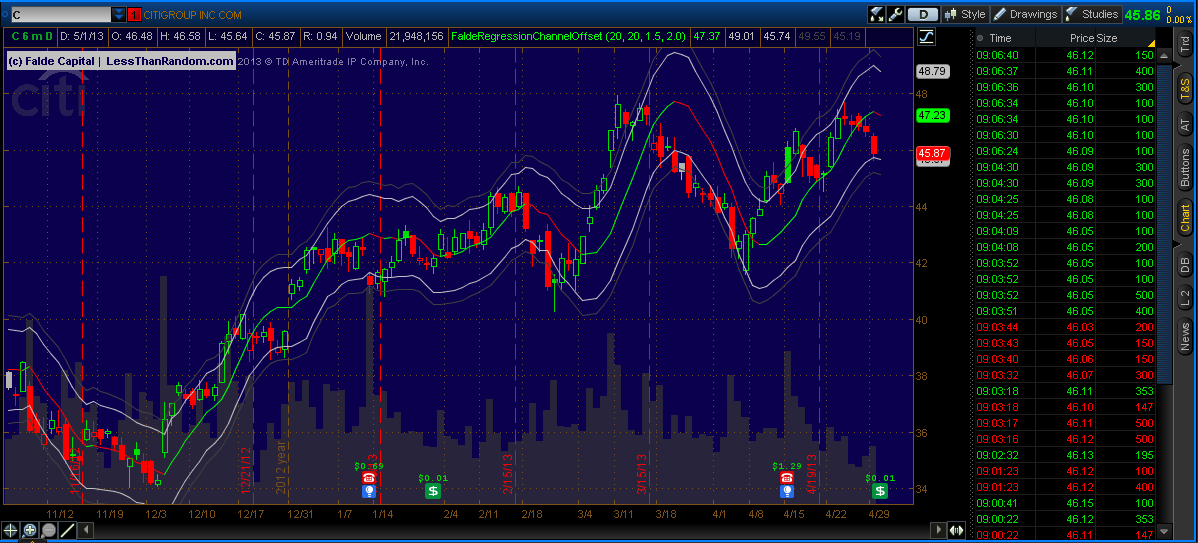Type symbol in the C ticker field
This screenshot has height=543, width=1198.
pos(61,14)
